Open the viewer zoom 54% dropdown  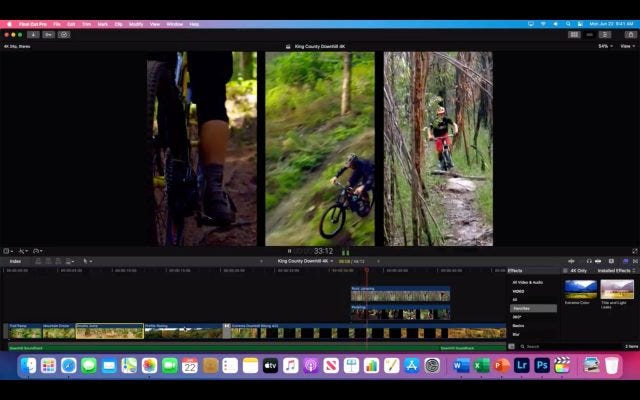click(605, 47)
